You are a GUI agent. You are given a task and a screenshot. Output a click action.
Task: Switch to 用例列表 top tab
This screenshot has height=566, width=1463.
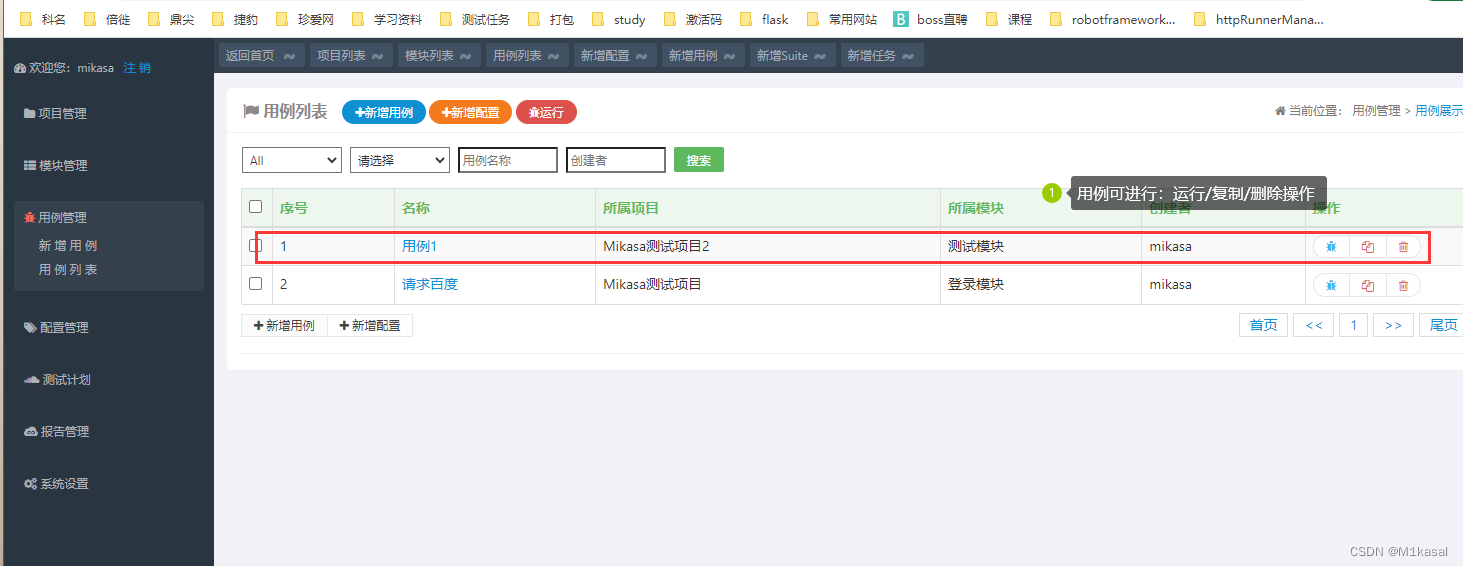coord(526,56)
